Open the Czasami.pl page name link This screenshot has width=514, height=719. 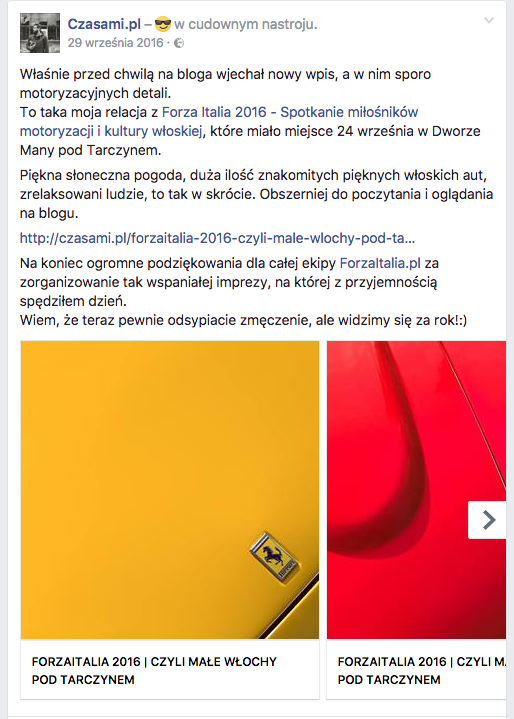pyautogui.click(x=104, y=24)
